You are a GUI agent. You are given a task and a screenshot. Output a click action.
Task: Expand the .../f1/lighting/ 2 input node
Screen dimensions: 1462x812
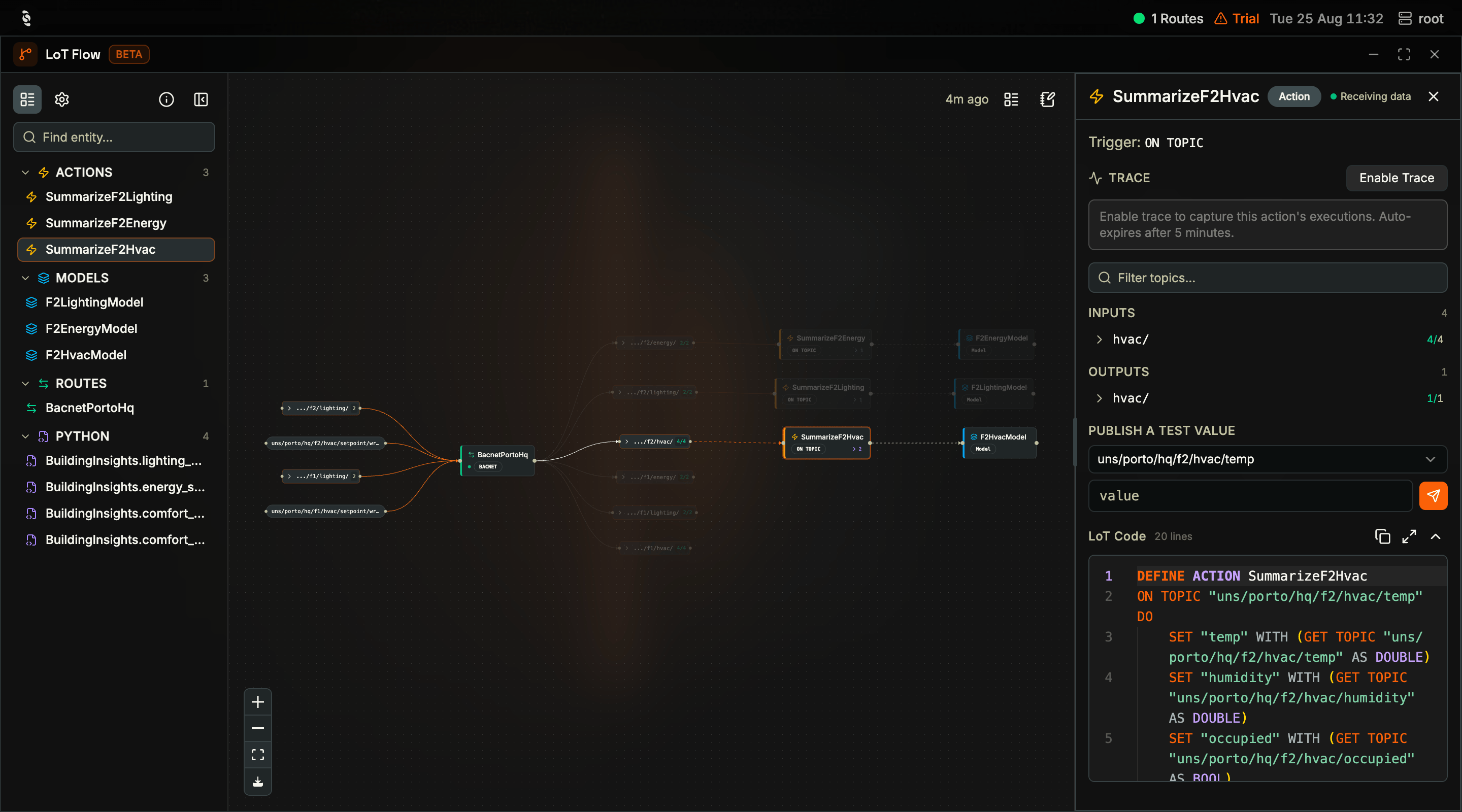(x=289, y=476)
